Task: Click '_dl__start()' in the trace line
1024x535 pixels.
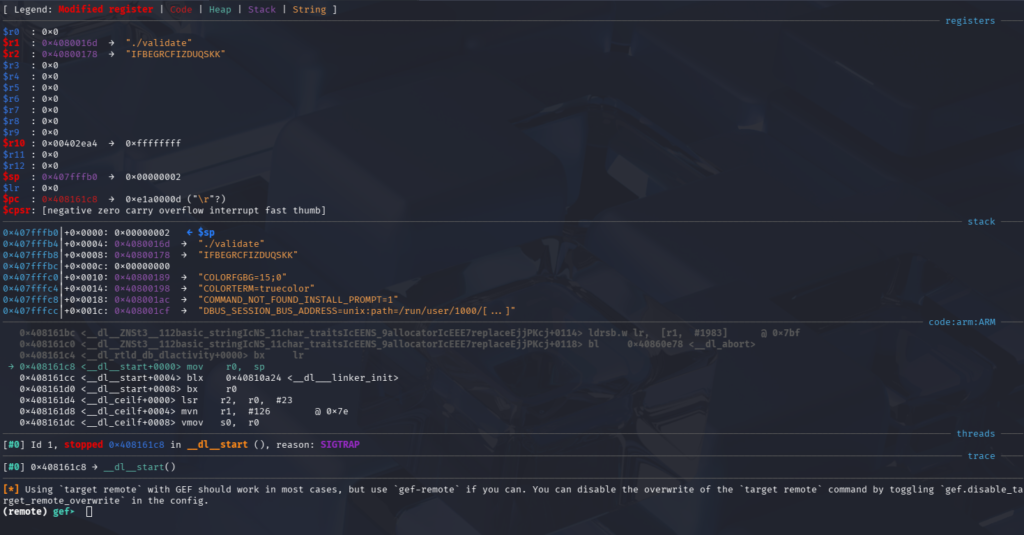Action: (x=139, y=467)
